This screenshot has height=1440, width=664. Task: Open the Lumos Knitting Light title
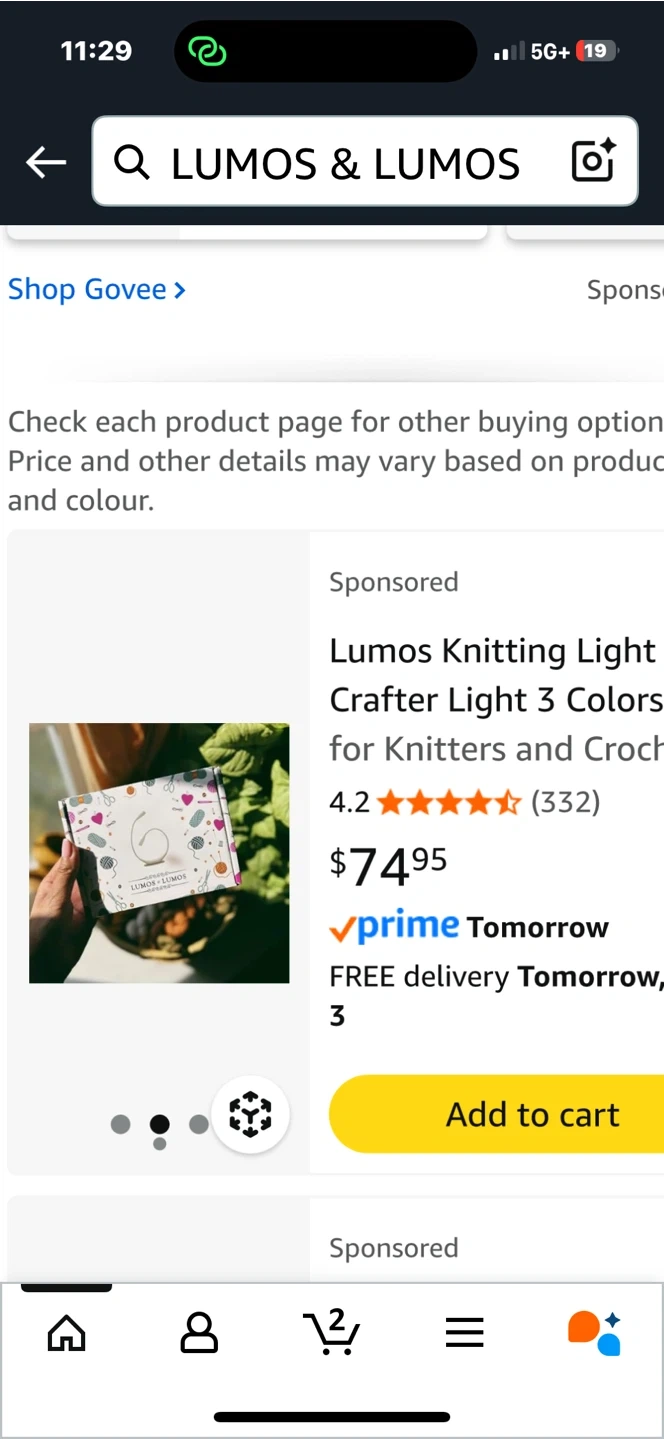point(496,700)
